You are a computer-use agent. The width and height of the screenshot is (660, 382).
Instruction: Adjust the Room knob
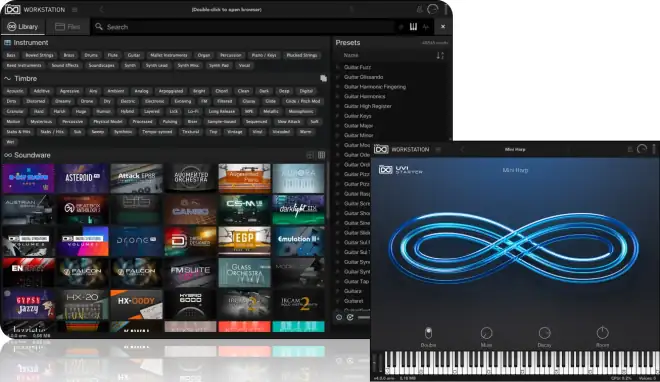pos(602,333)
